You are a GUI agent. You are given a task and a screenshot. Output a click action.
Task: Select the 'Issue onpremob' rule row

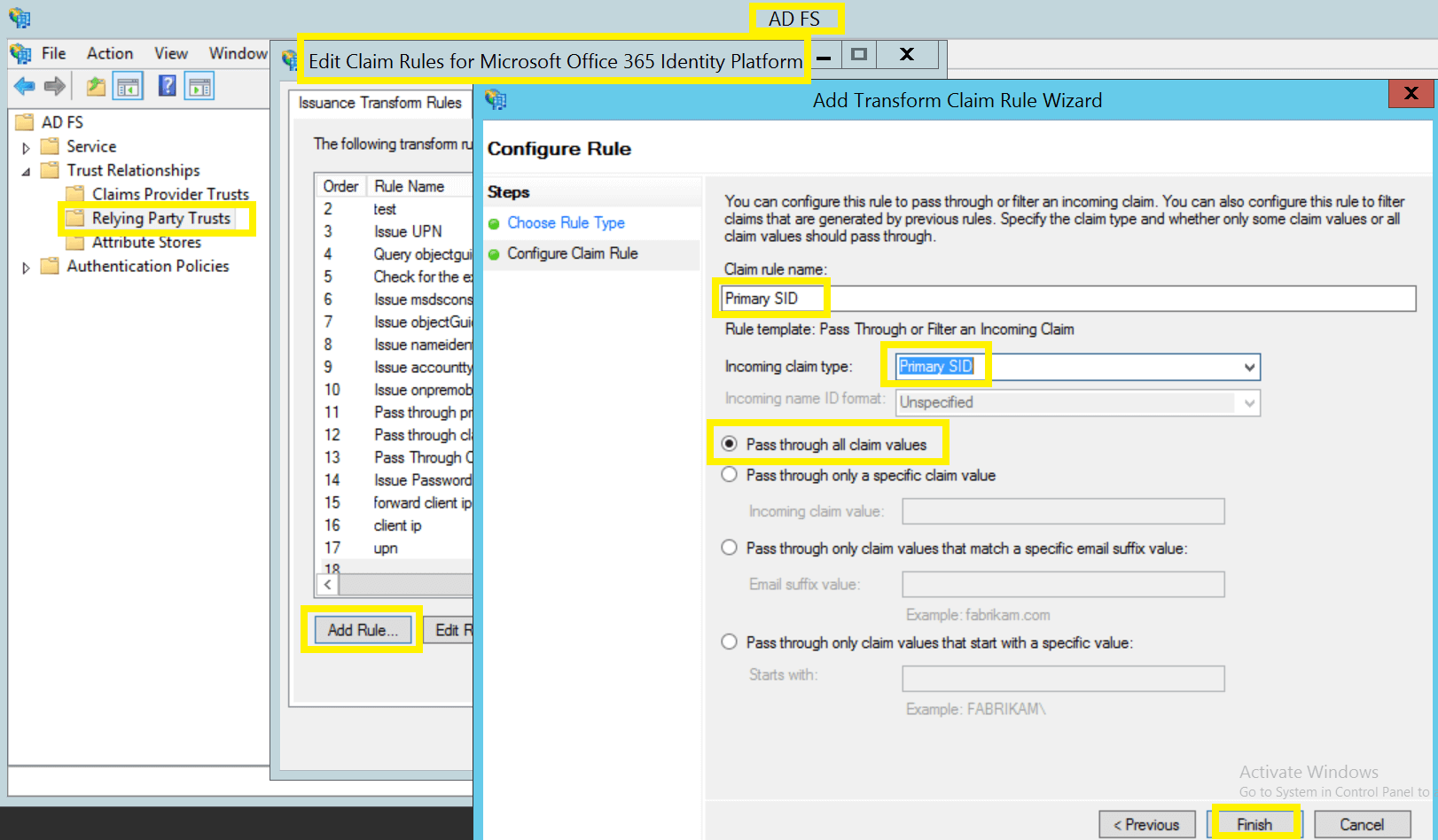pos(395,390)
